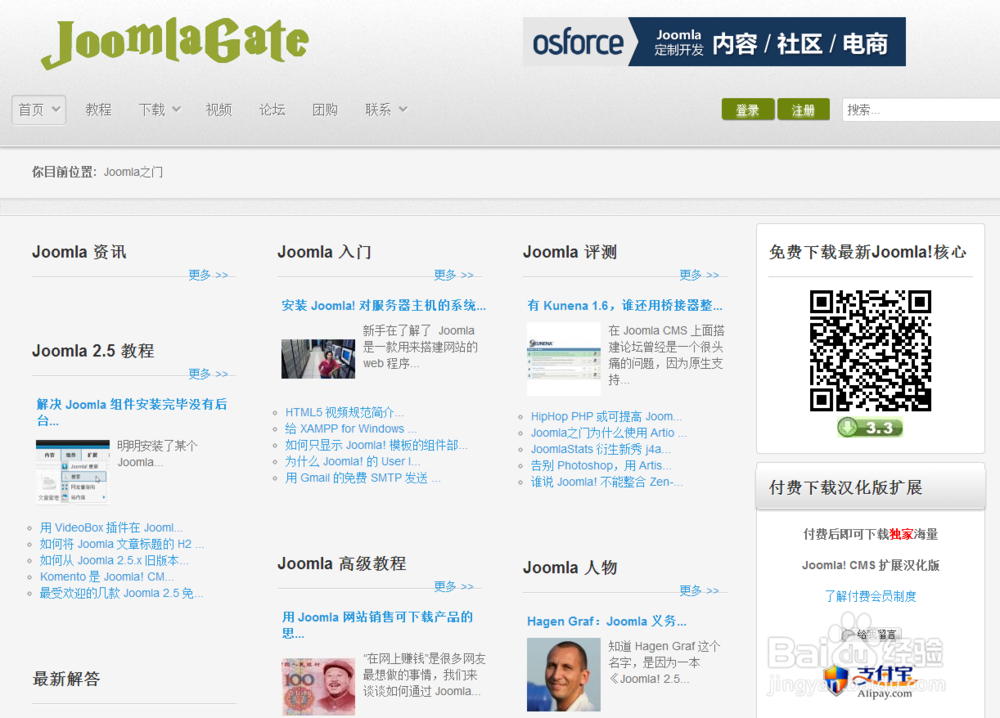Click the Hagen Graf portrait photo
This screenshot has height=718, width=1000.
pos(564,675)
